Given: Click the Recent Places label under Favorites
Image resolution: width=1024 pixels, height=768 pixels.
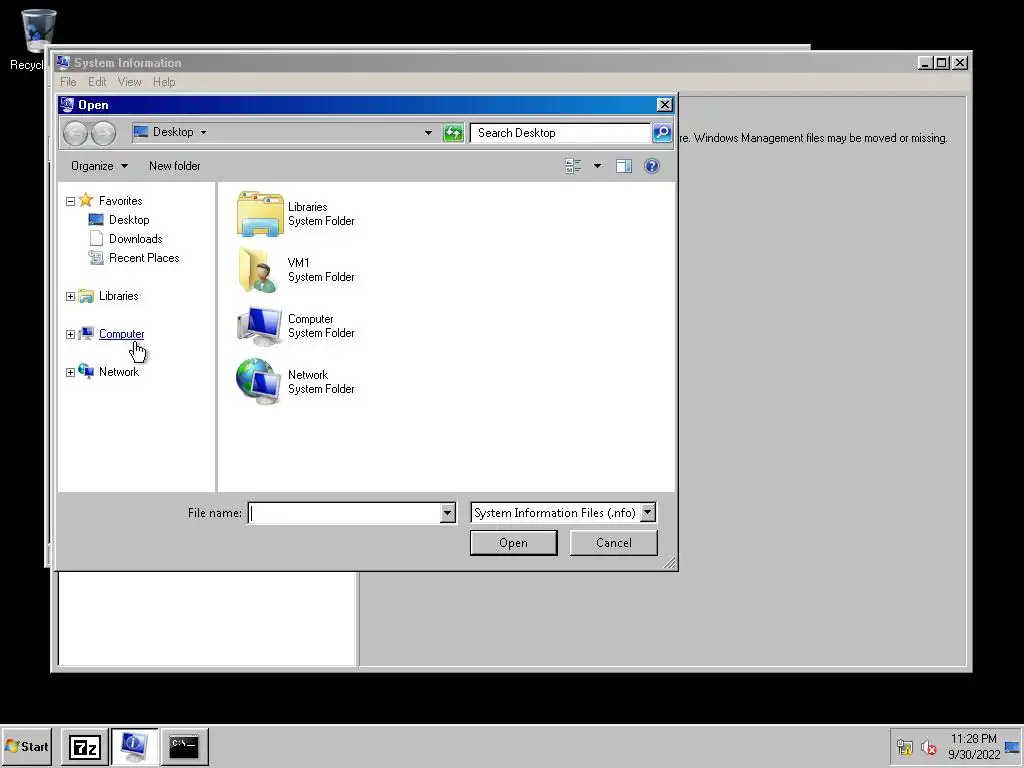Looking at the screenshot, I should pyautogui.click(x=144, y=258).
